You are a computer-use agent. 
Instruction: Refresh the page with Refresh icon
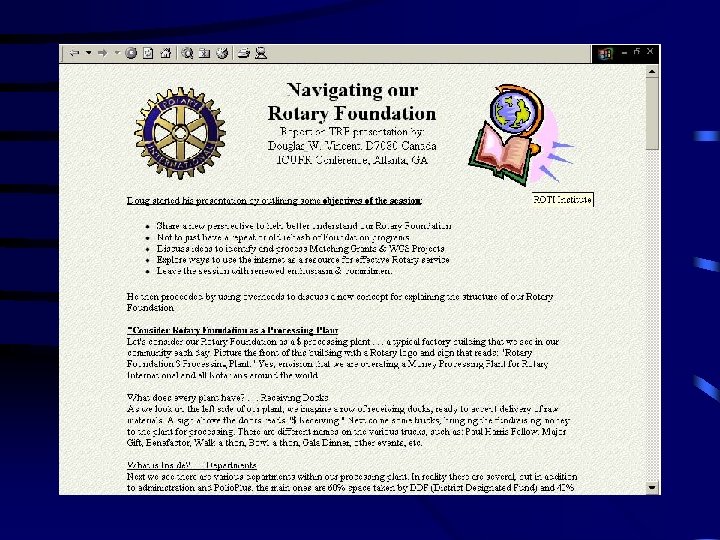point(148,53)
